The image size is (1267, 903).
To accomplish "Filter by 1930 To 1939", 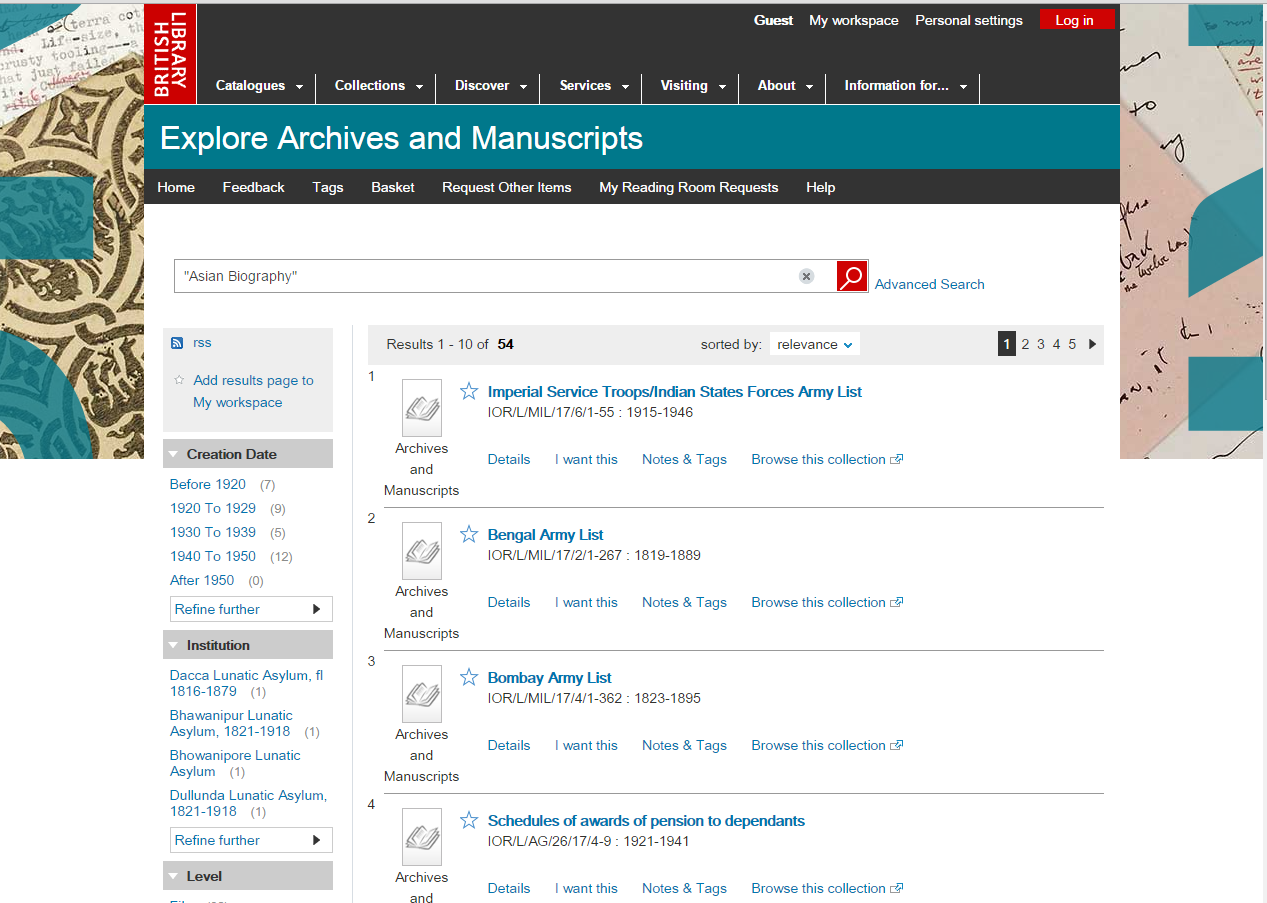I will click(x=213, y=532).
